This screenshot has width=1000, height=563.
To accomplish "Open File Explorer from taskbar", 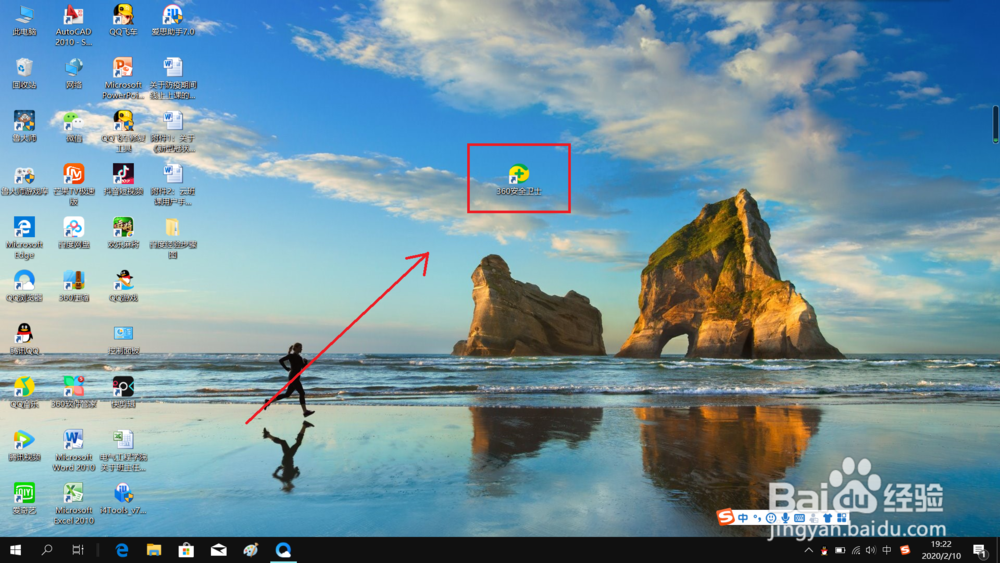I will click(154, 550).
